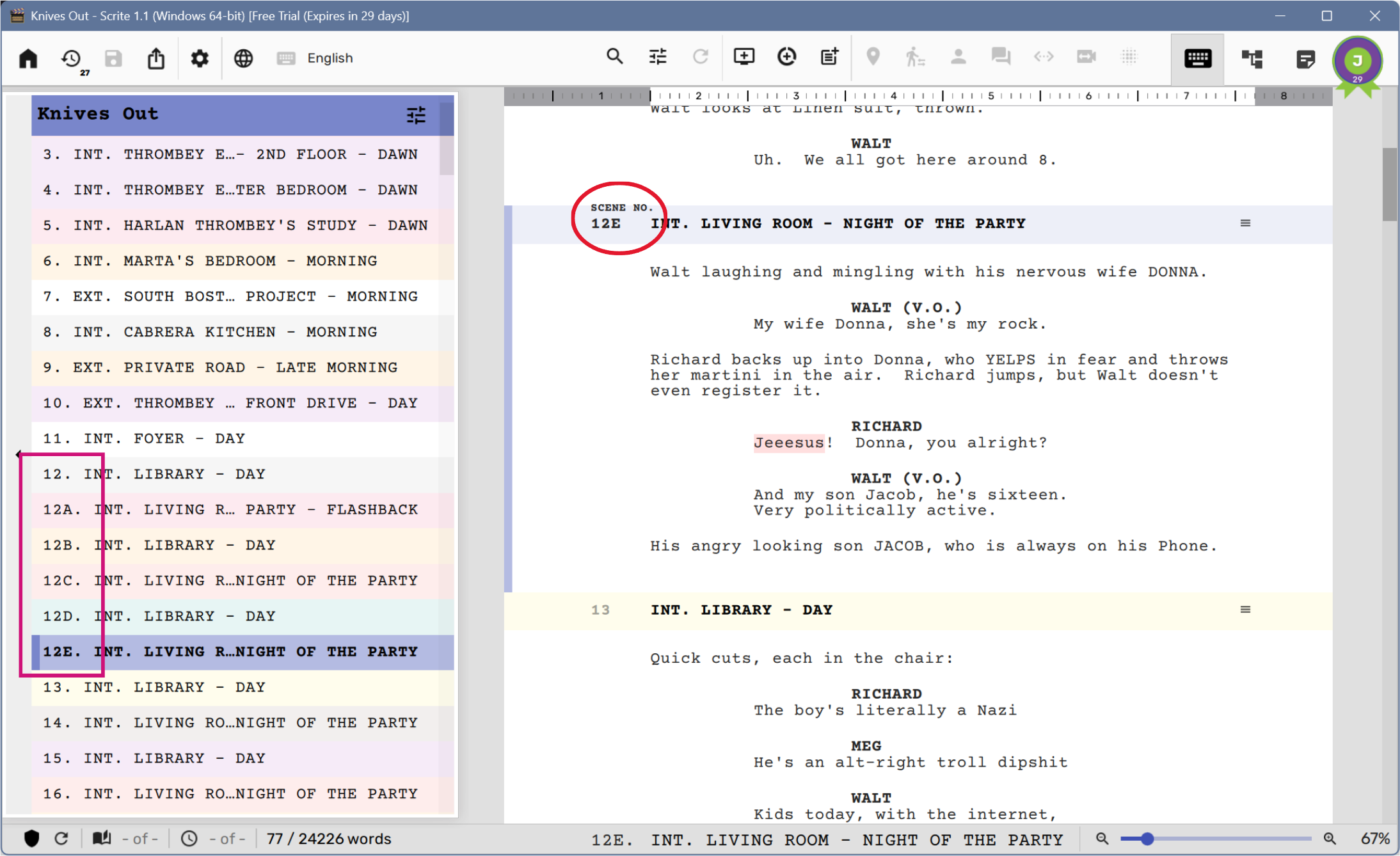
Task: Collapse scene list panel arrow
Action: pos(19,454)
